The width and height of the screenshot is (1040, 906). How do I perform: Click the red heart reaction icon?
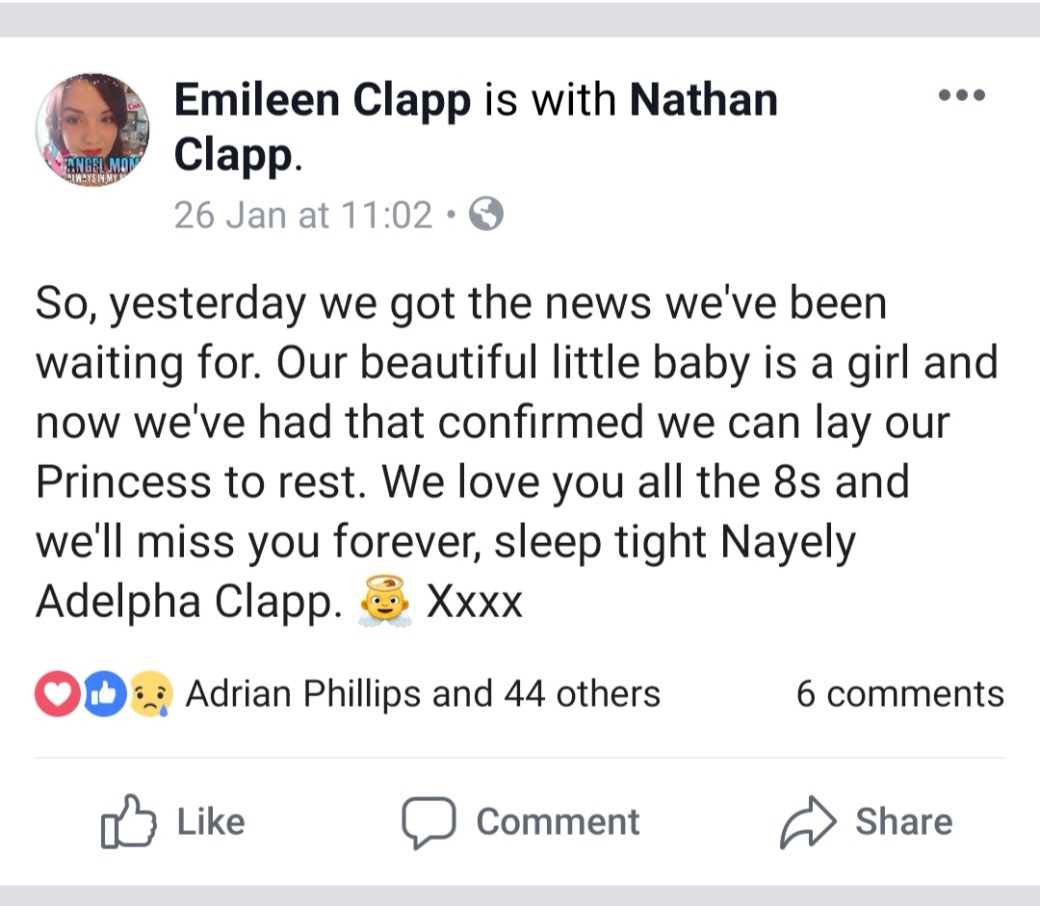click(54, 696)
